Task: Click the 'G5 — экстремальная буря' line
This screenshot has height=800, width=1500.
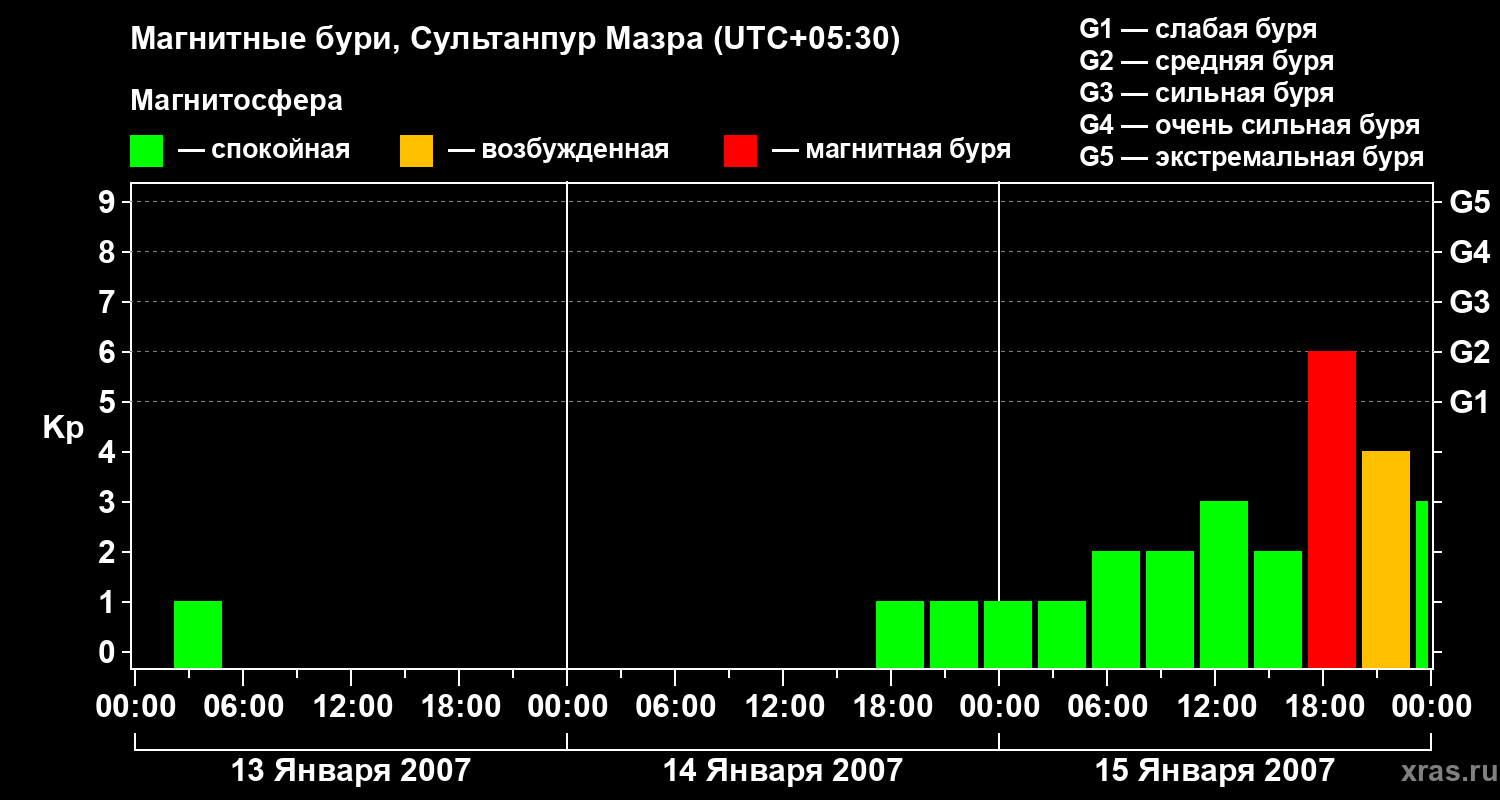Action: [x=1252, y=158]
